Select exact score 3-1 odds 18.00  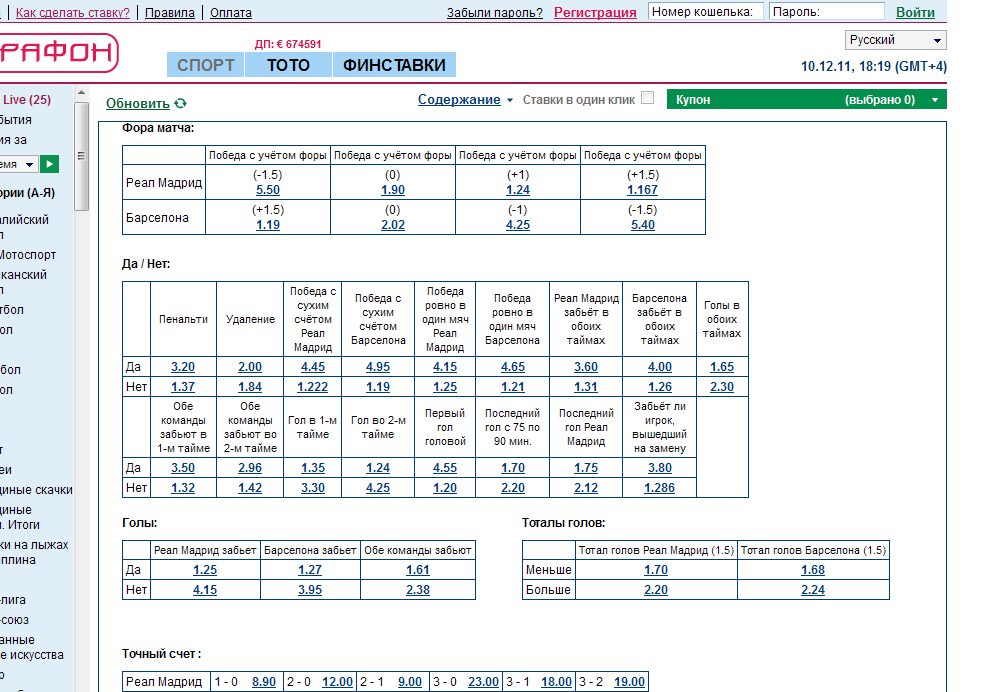[556, 682]
